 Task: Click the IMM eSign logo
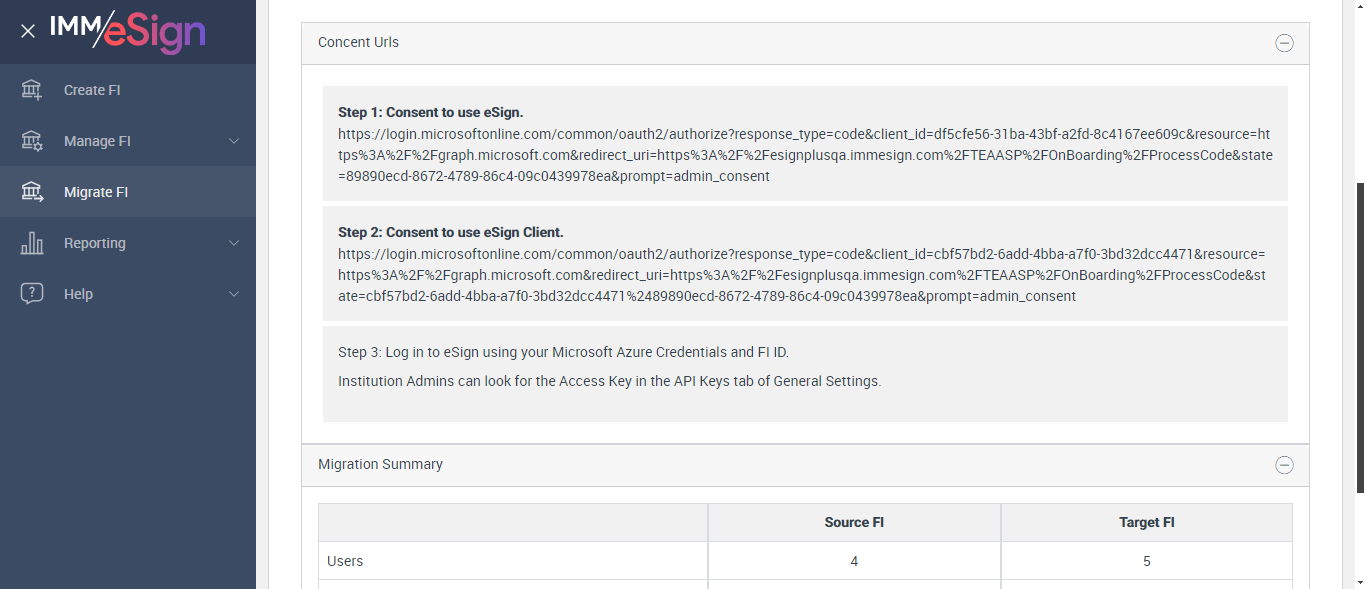click(x=128, y=31)
